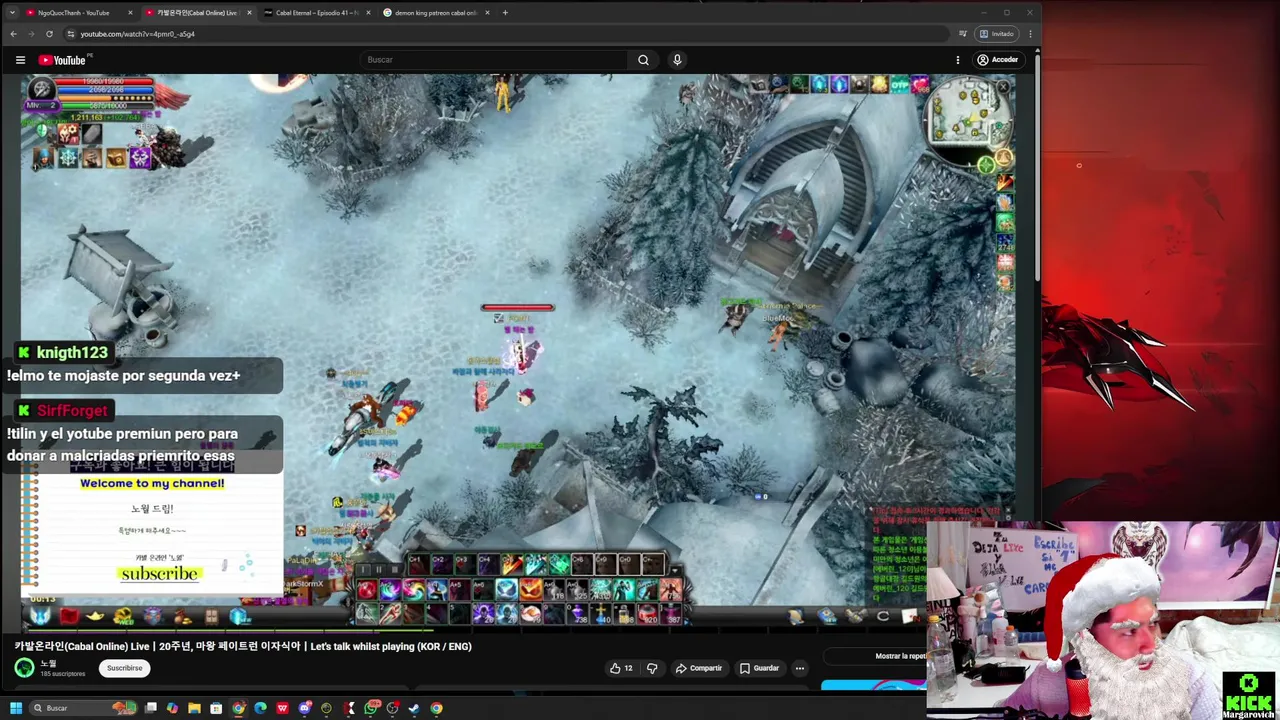Image resolution: width=1280 pixels, height=720 pixels.
Task: Close the in-game minimap with X
Action: [x=1003, y=87]
